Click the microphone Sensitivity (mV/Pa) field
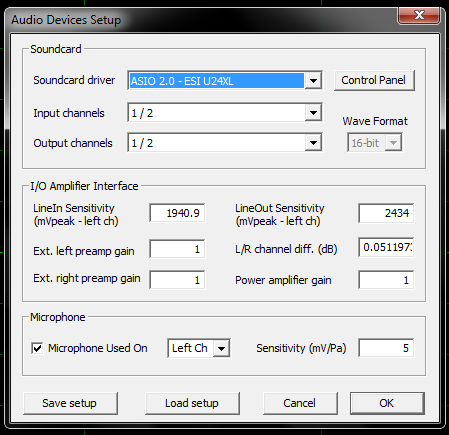The height and width of the screenshot is (435, 449). tap(386, 348)
